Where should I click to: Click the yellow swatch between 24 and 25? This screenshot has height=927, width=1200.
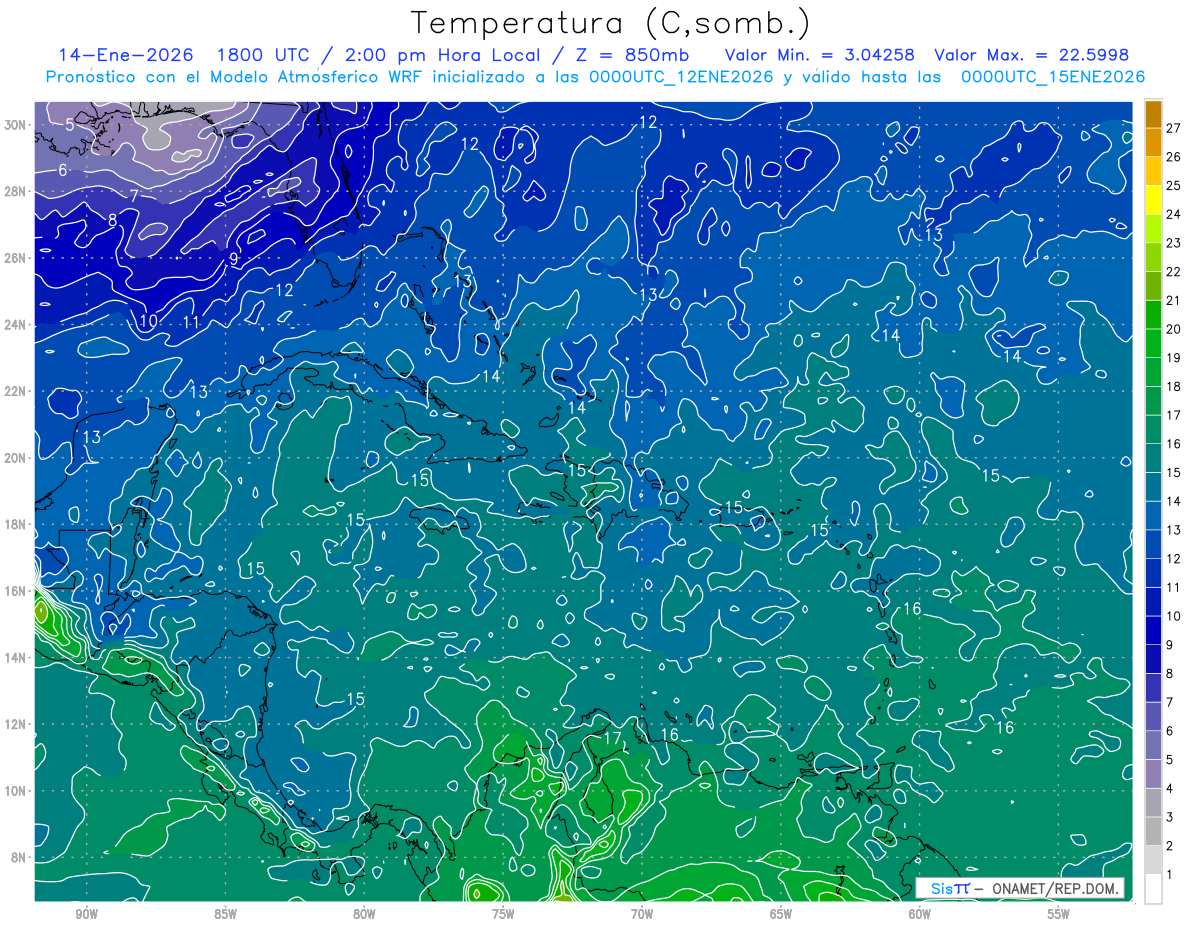pos(1153,200)
